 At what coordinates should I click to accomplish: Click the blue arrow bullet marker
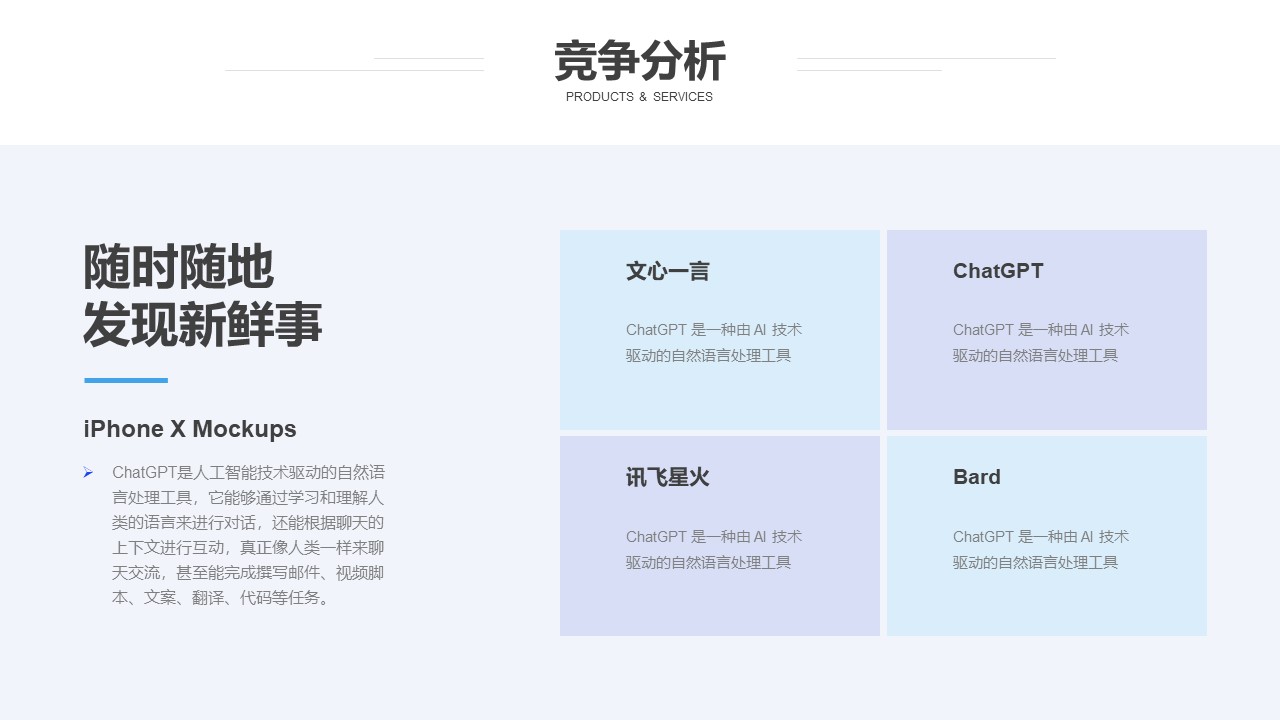(x=88, y=473)
